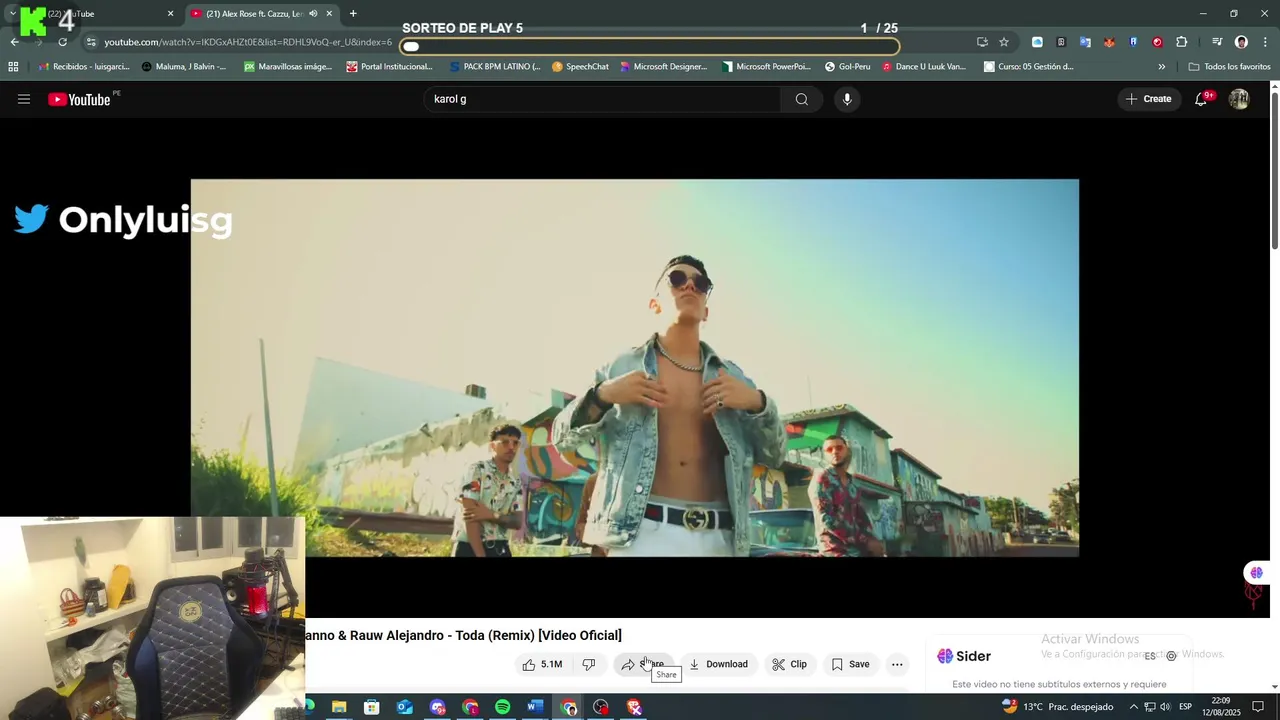The image size is (1280, 720).
Task: Open a new browser tab
Action: click(353, 14)
